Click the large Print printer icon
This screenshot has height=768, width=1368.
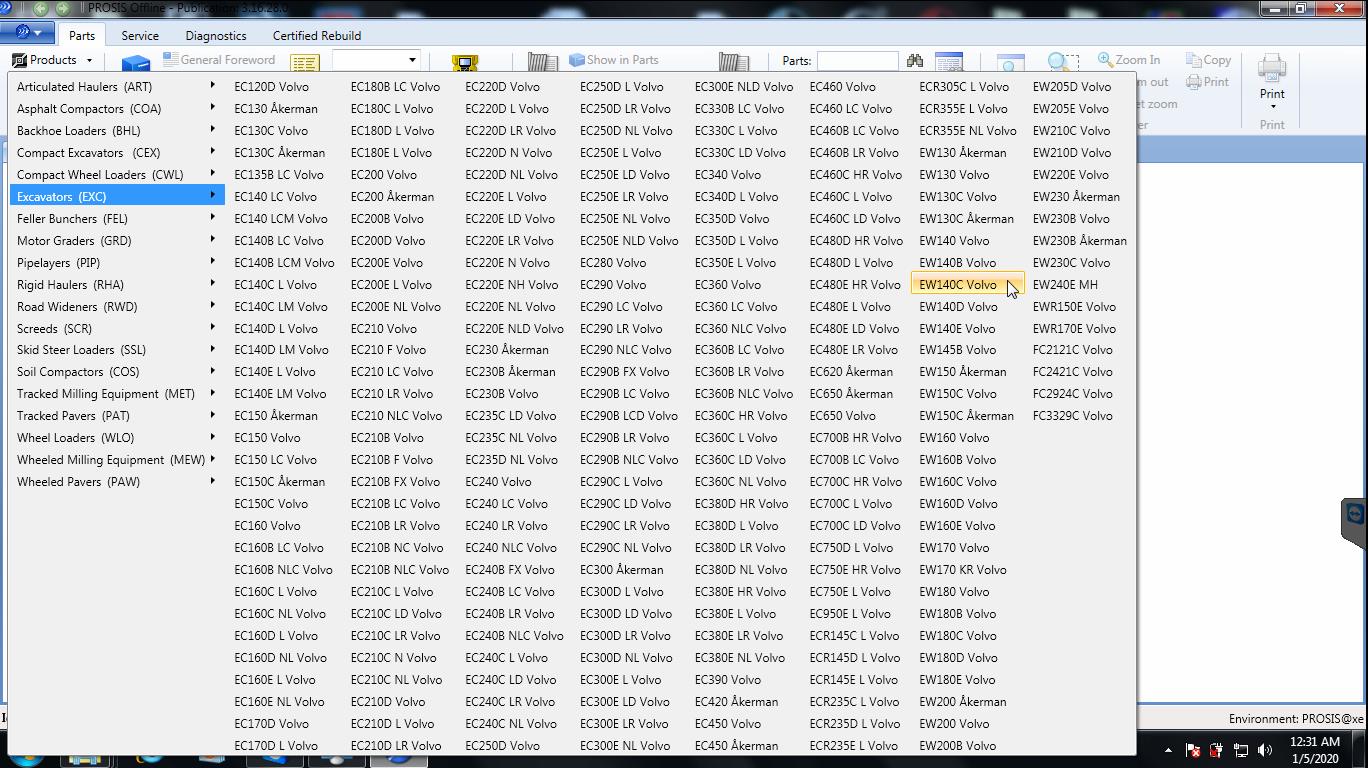point(1272,68)
